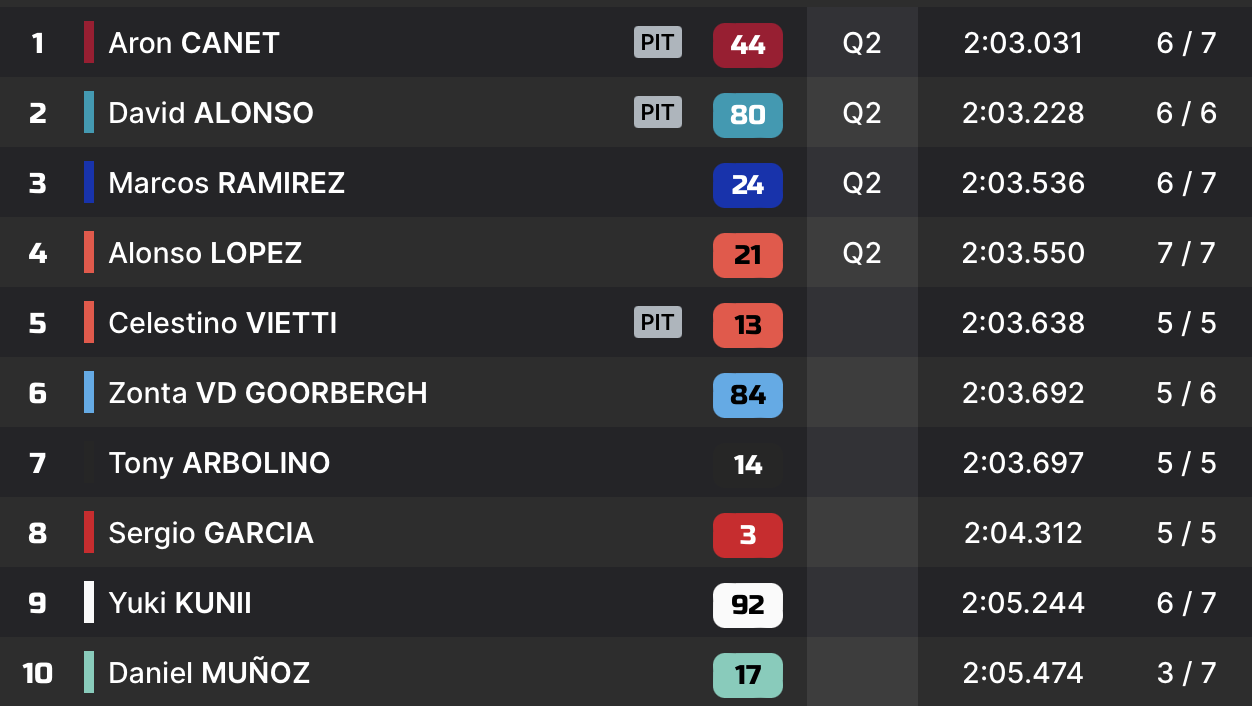Click the white team color bar by Yuki Kunii
This screenshot has width=1252, height=706.
coord(89,602)
